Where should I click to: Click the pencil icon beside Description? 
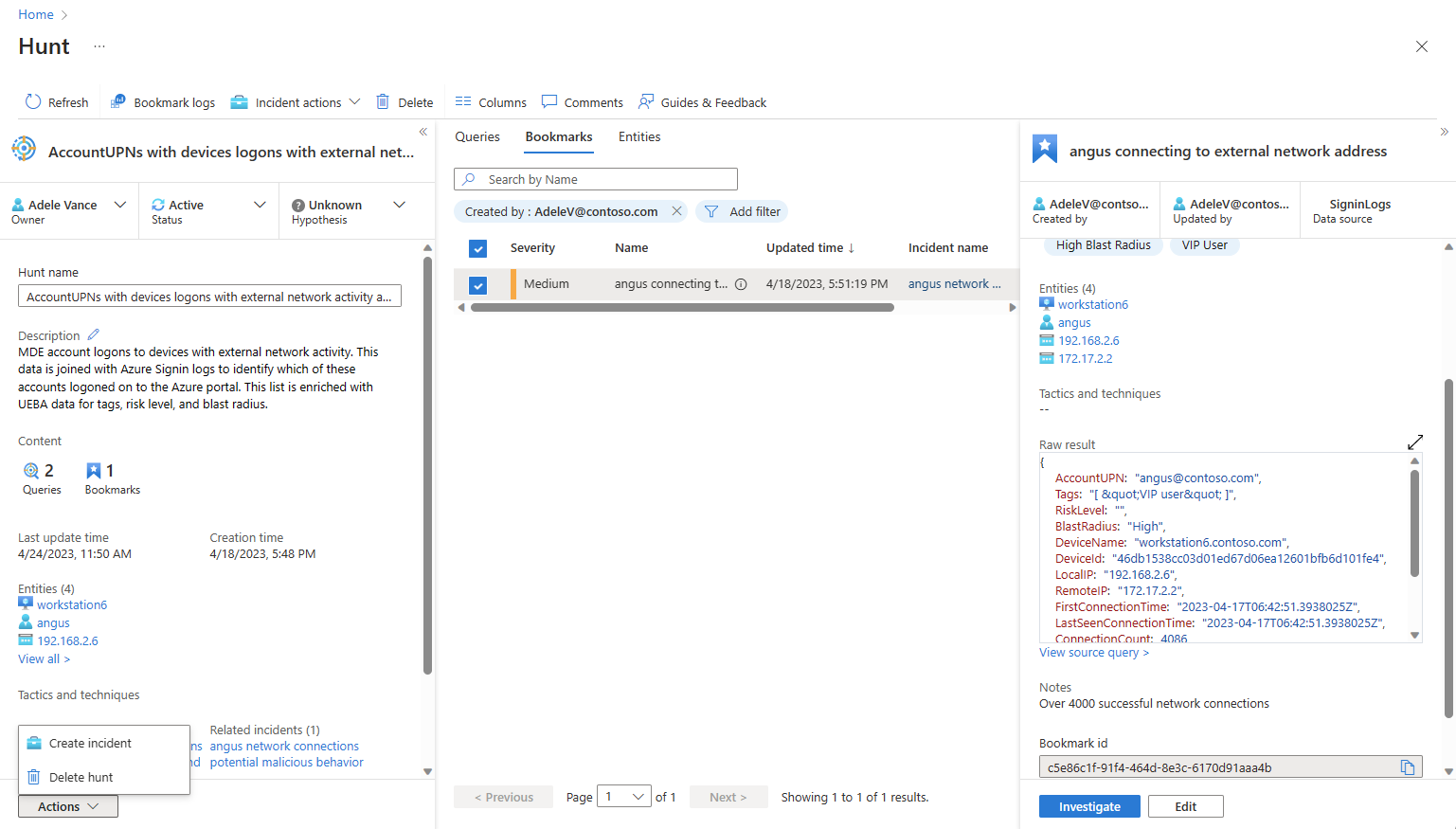point(92,333)
